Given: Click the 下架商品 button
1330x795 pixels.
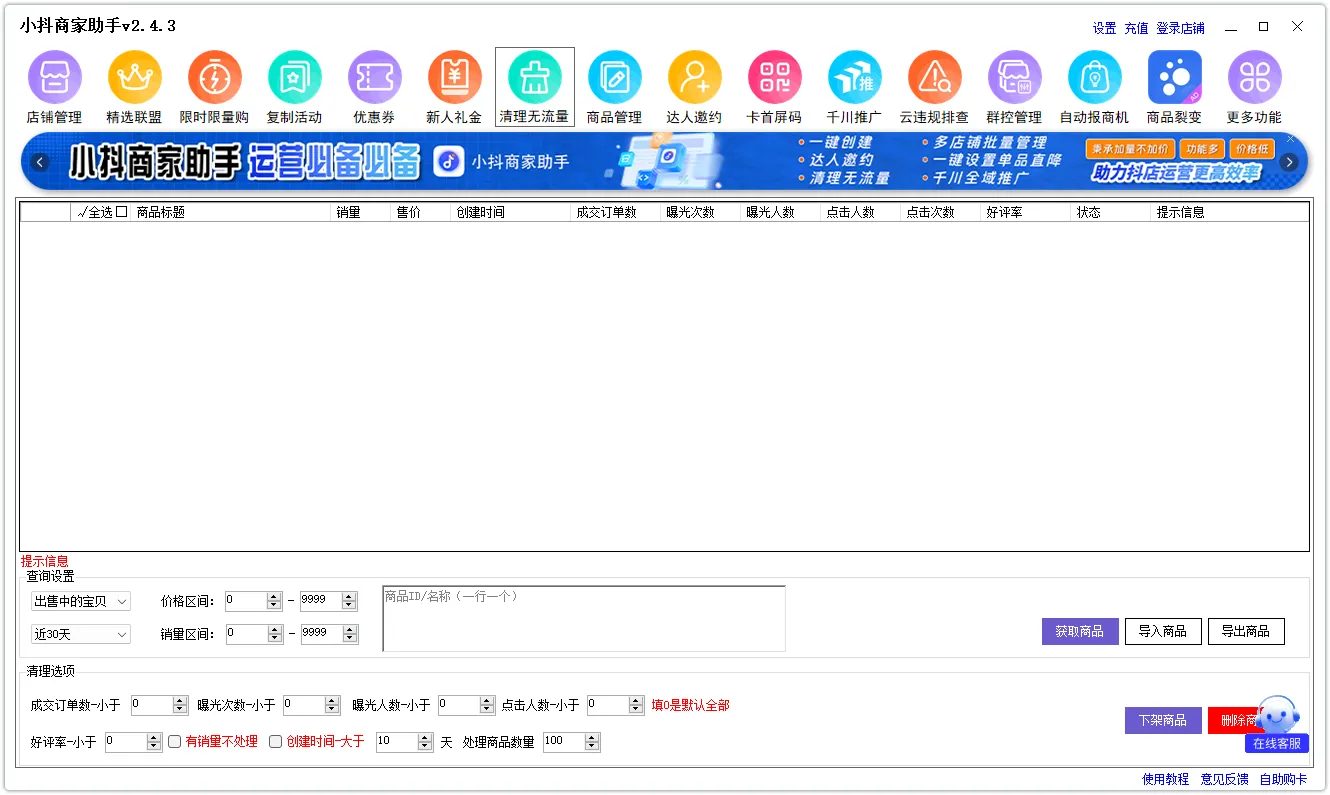Looking at the screenshot, I should tap(1162, 720).
